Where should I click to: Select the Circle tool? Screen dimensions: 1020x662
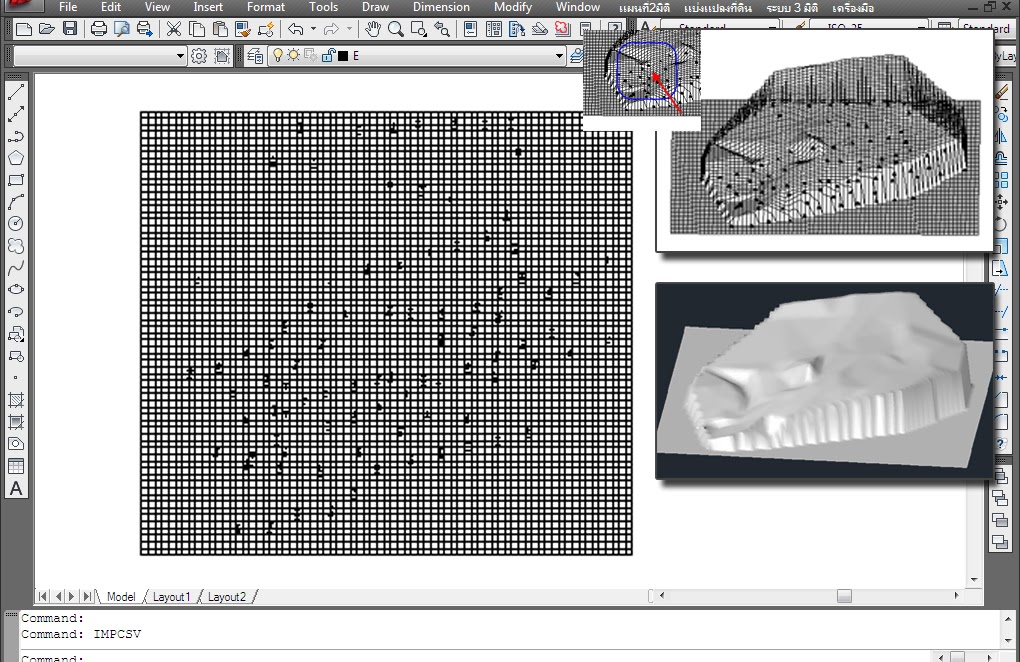(x=16, y=224)
